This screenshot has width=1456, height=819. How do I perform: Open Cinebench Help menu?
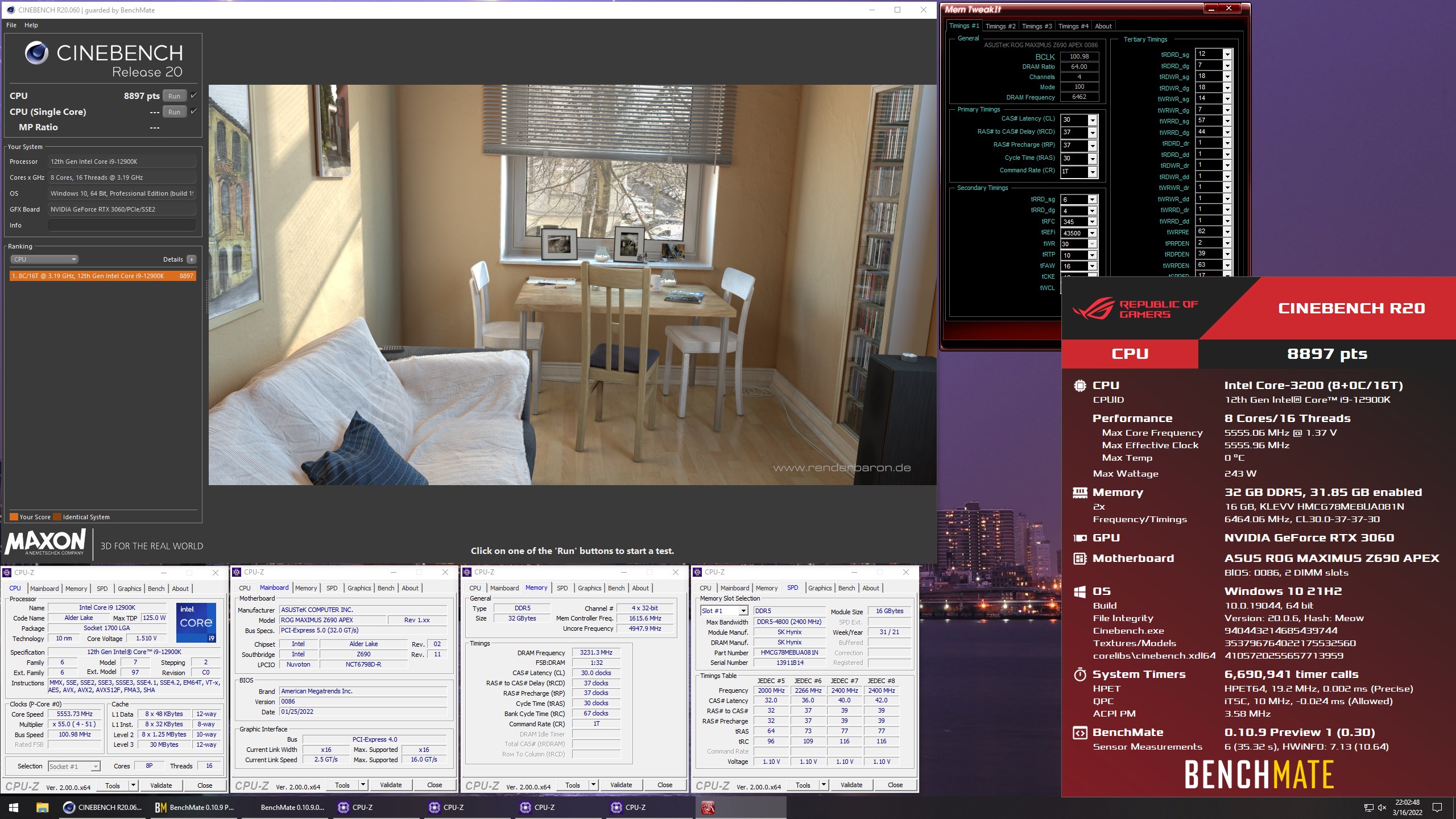pos(31,25)
